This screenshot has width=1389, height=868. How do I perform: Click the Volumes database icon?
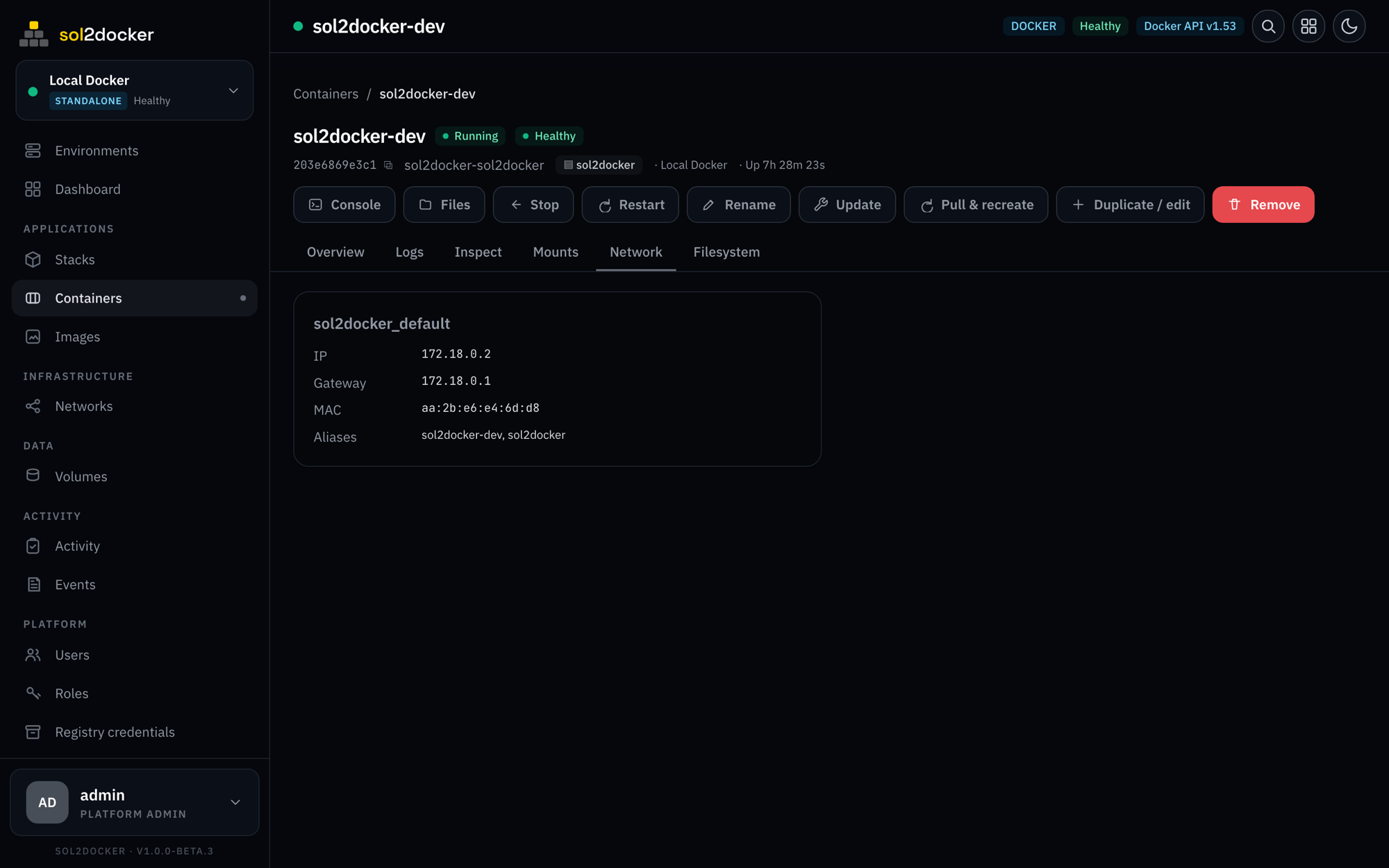click(33, 476)
